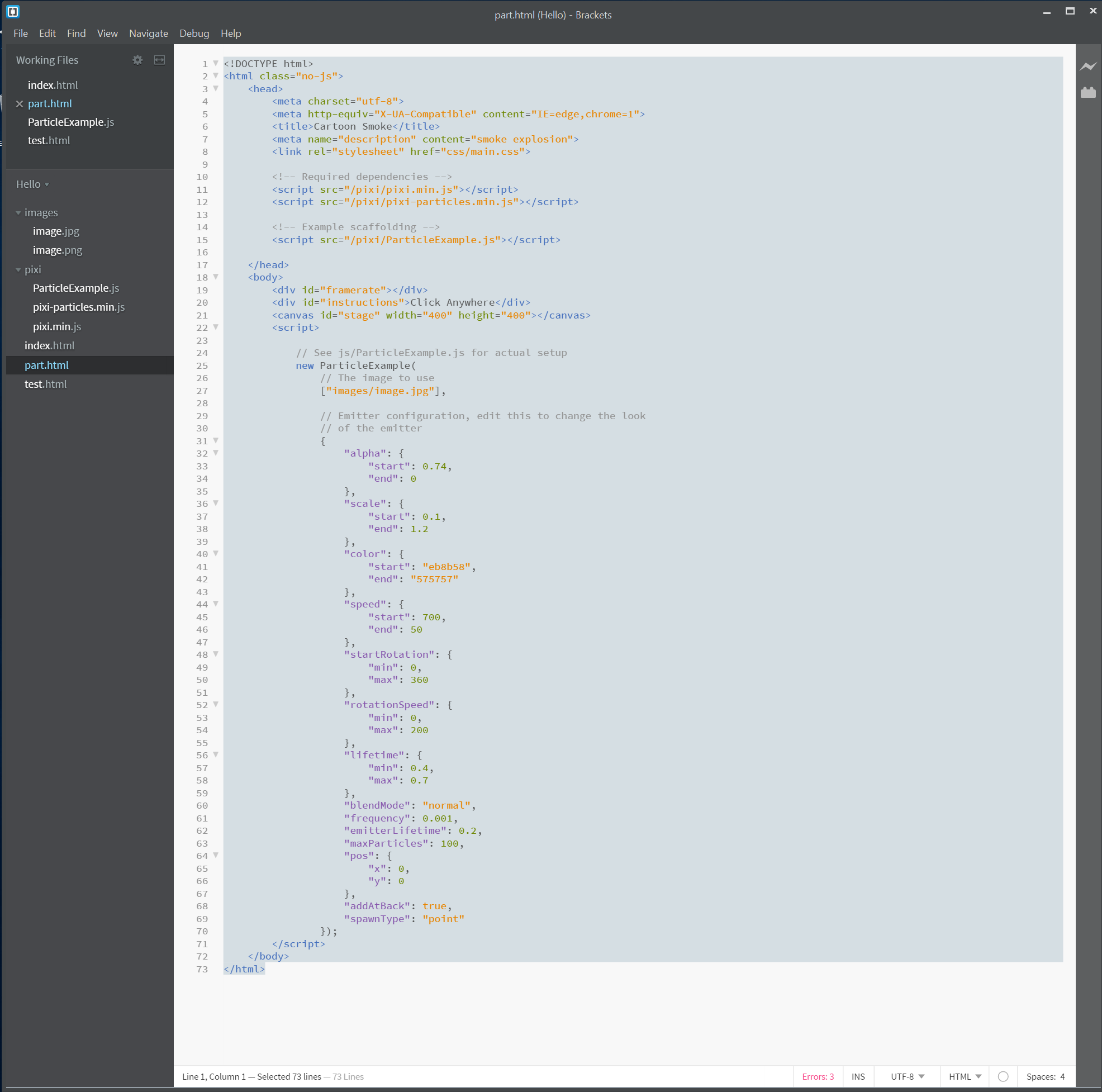This screenshot has height=1092, width=1102.
Task: Close part.html using its X icon
Action: click(20, 104)
